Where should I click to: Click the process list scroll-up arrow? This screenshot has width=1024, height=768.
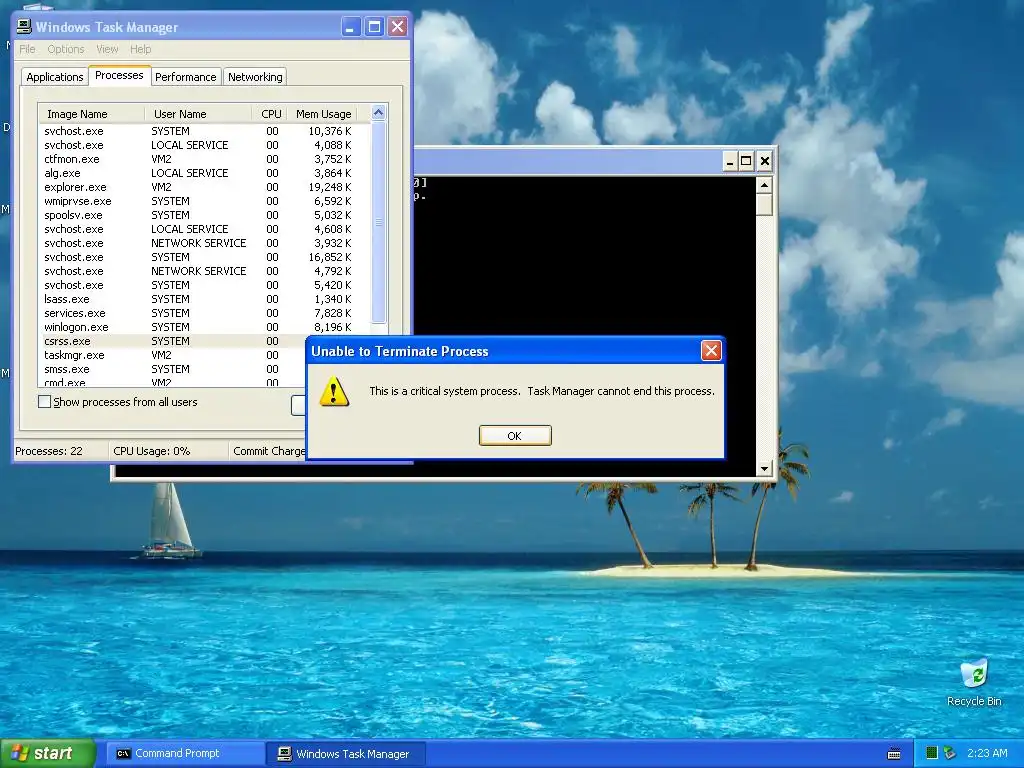378,113
